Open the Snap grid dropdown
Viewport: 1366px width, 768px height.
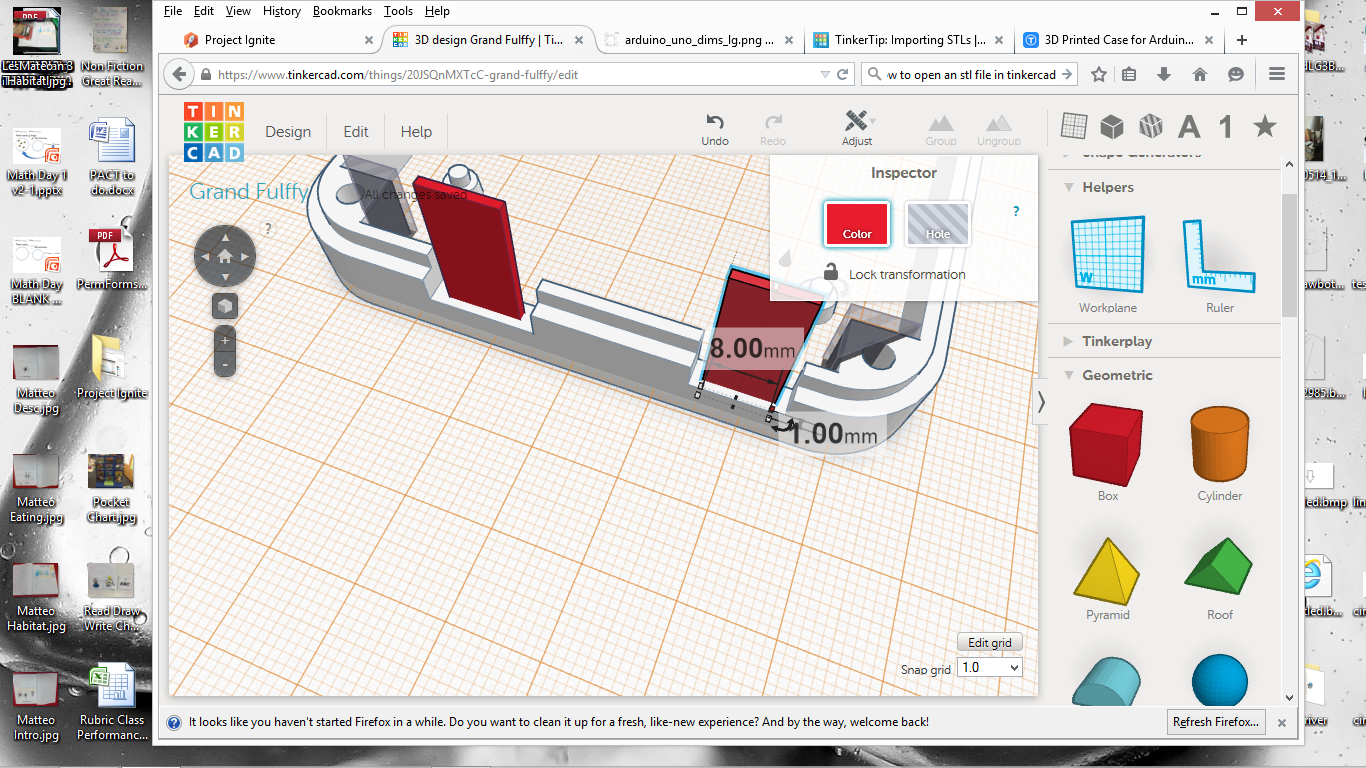990,667
